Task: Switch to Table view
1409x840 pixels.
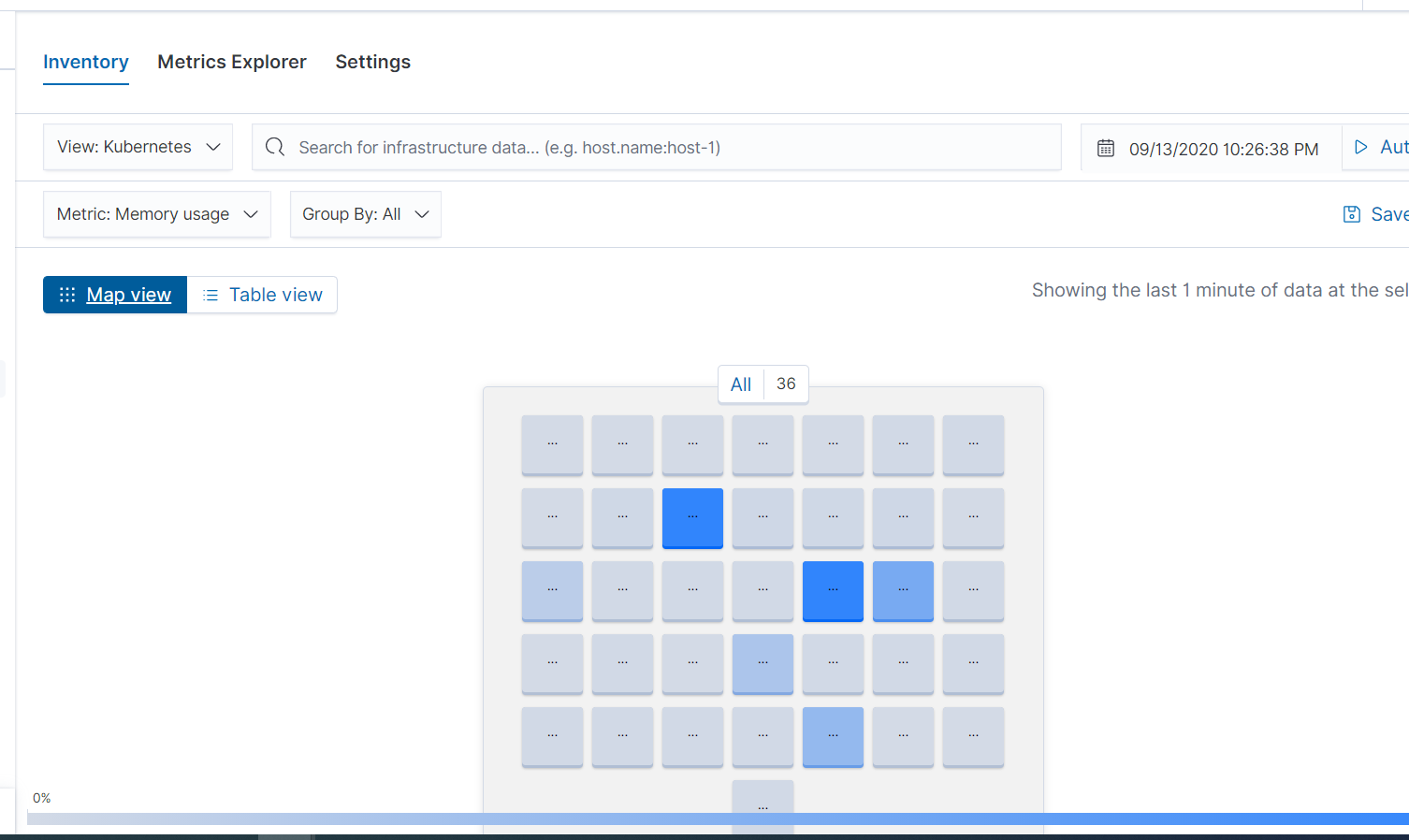Action: tap(262, 295)
